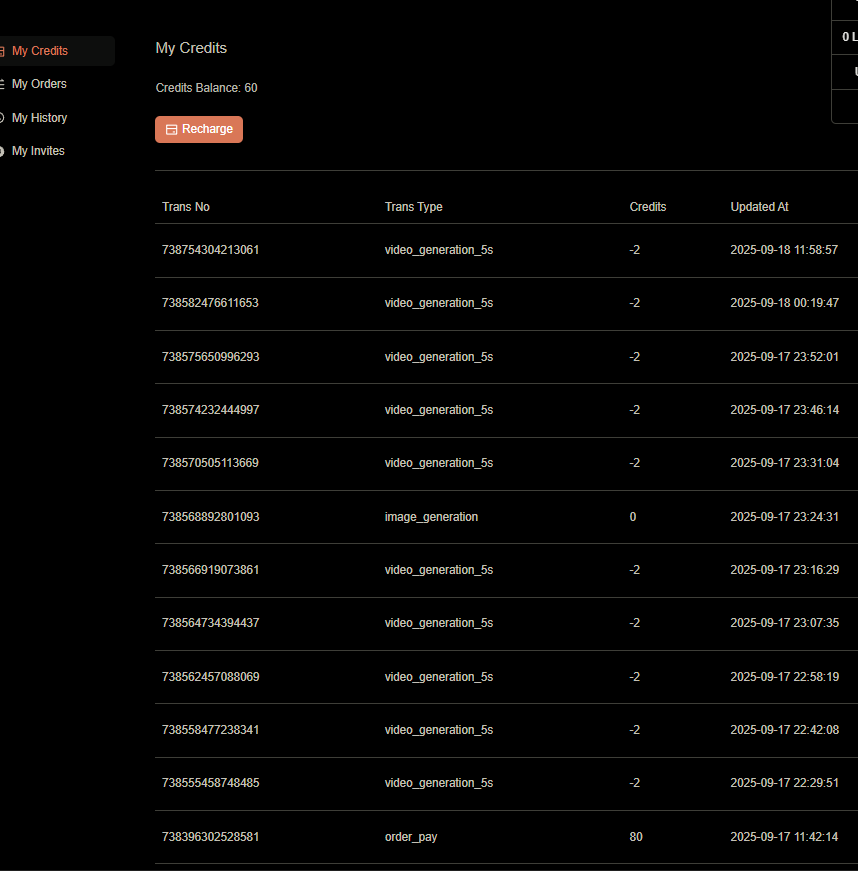This screenshot has width=858, height=871.
Task: Click the Recharge button
Action: click(199, 129)
